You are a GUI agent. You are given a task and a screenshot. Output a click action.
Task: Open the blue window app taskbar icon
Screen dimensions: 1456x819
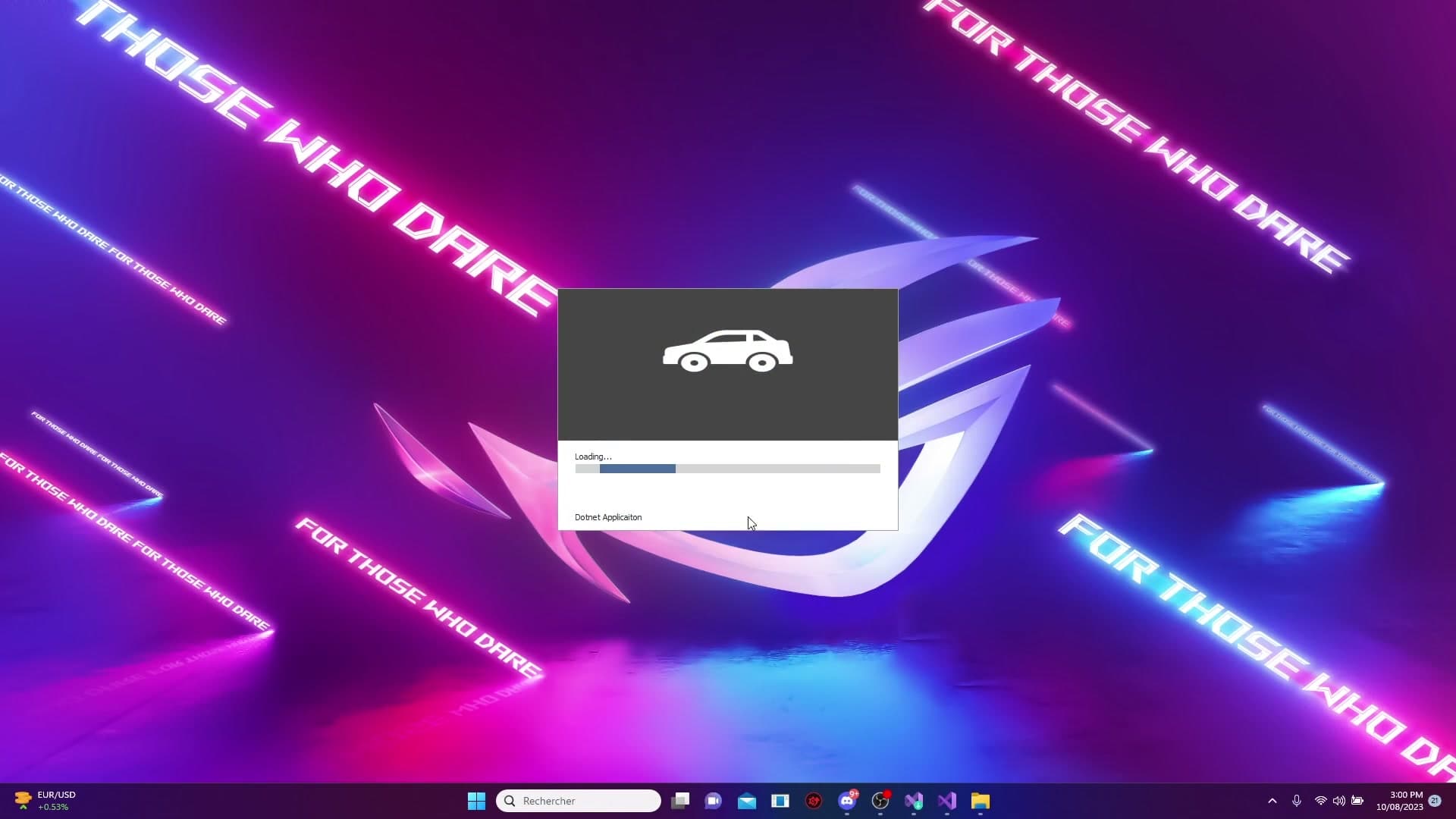tap(780, 801)
